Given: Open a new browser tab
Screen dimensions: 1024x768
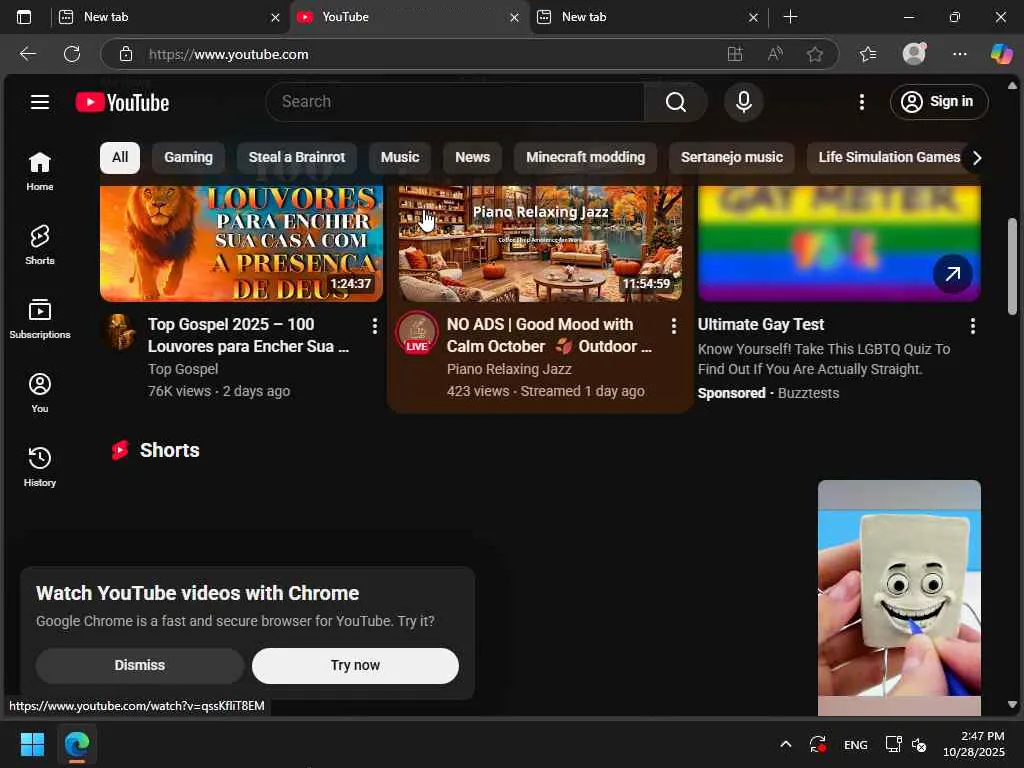Looking at the screenshot, I should [x=790, y=17].
